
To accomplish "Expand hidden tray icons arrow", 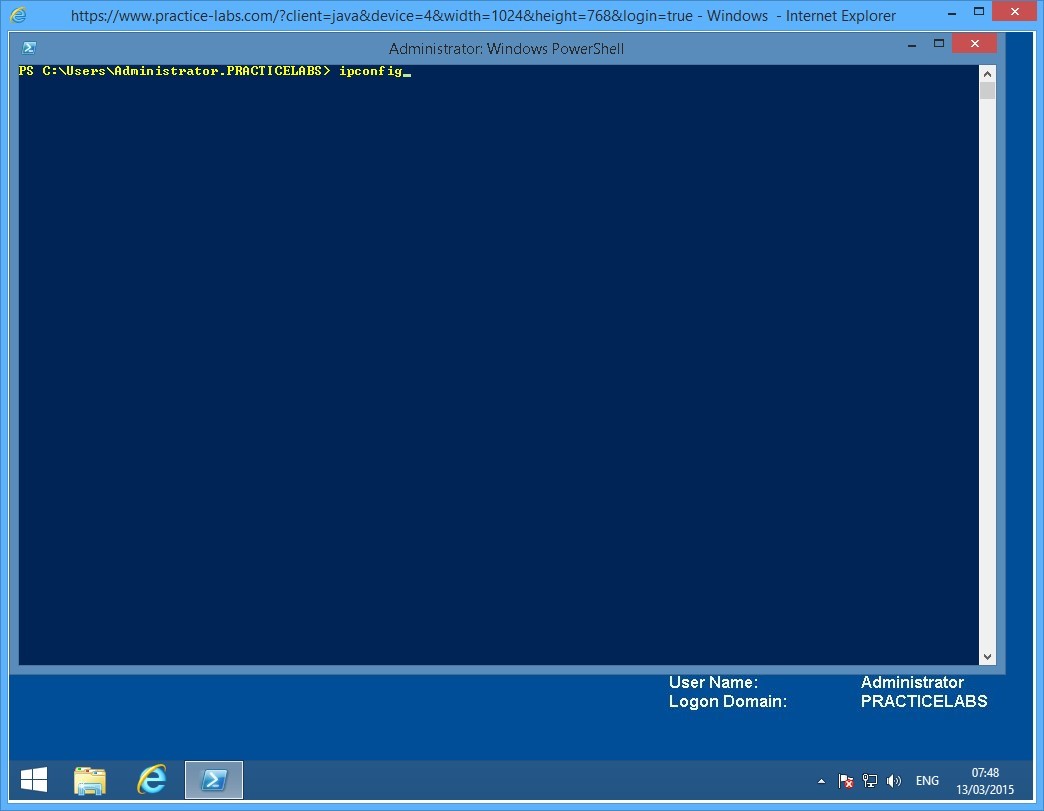I will coord(822,781).
